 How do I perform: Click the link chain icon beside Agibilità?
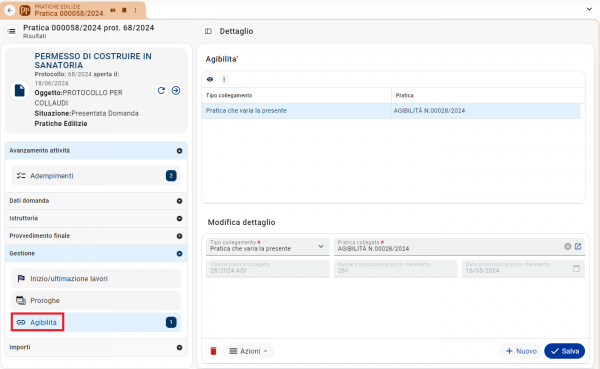(21, 323)
